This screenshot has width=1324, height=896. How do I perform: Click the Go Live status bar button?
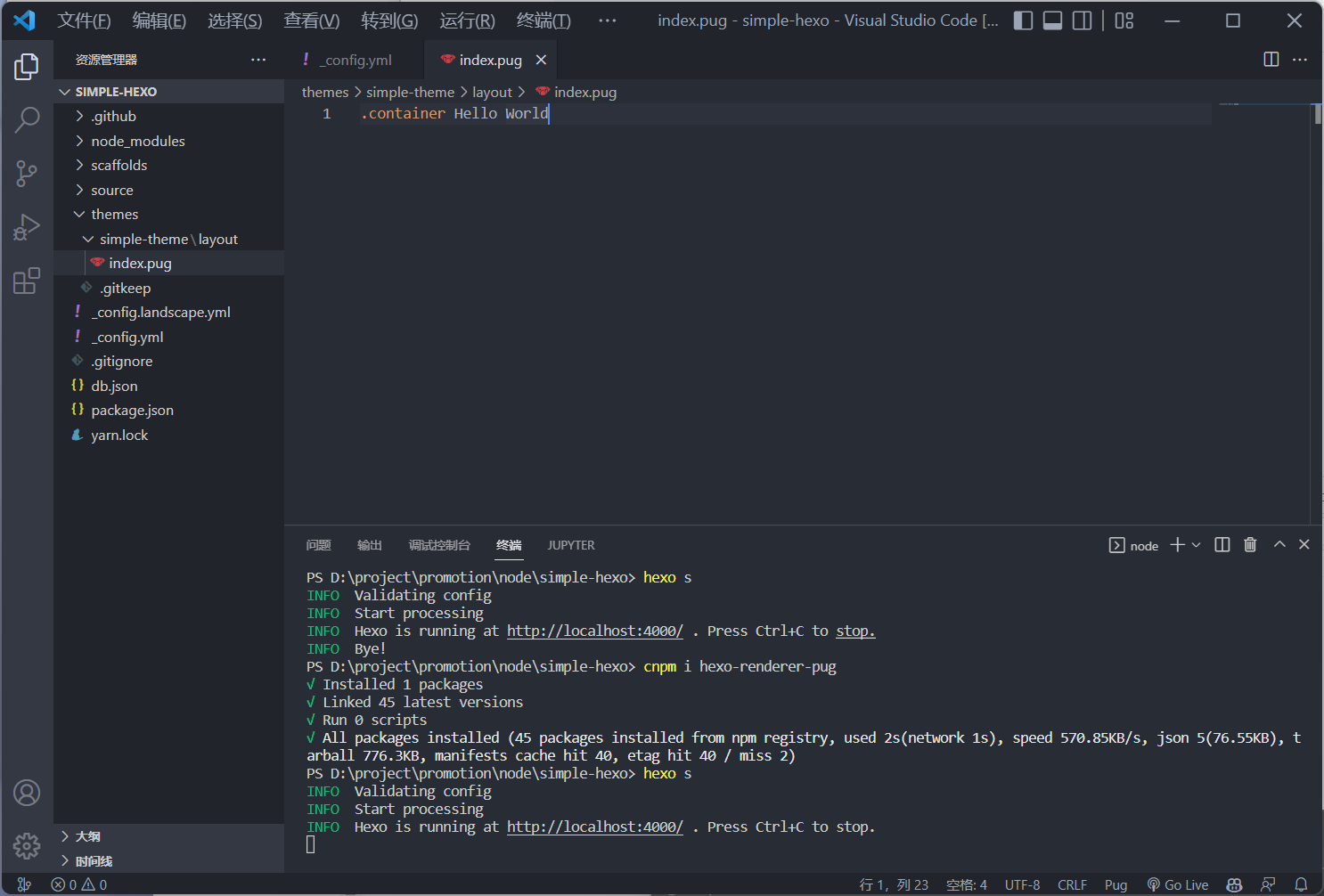(x=1178, y=884)
